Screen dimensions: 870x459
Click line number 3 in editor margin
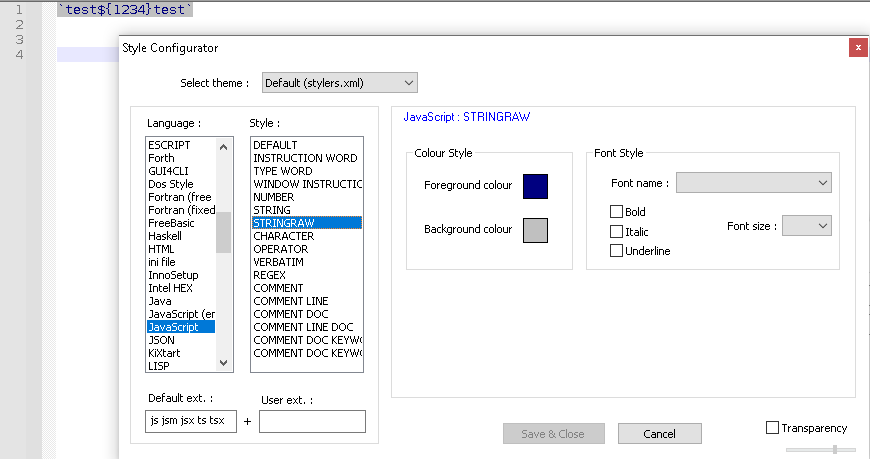point(19,39)
